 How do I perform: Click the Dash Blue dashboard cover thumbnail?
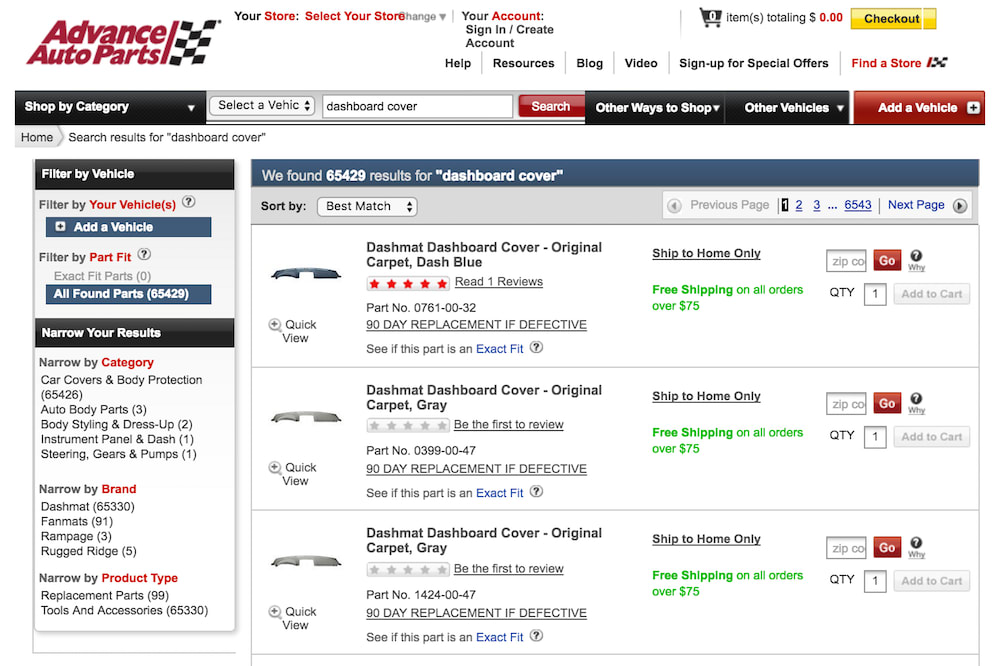(x=306, y=274)
